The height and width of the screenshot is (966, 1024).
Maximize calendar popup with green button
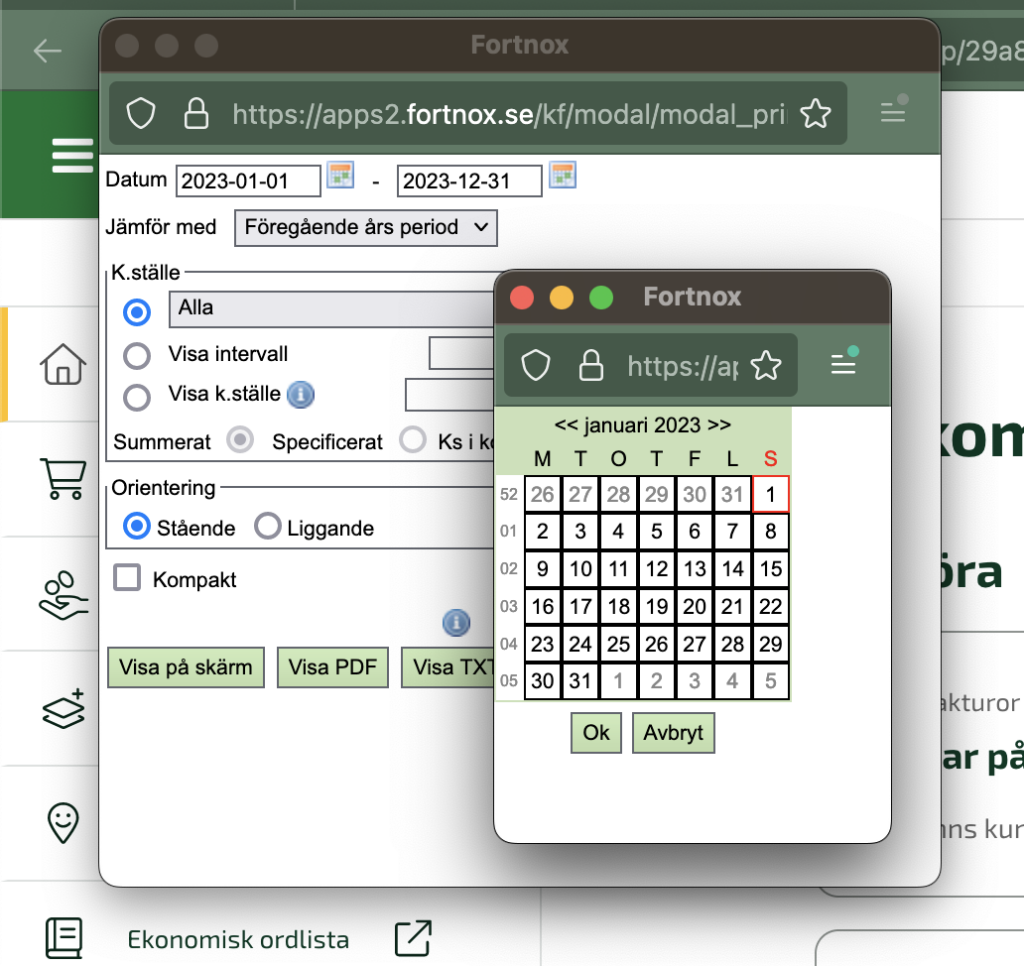pos(601,297)
